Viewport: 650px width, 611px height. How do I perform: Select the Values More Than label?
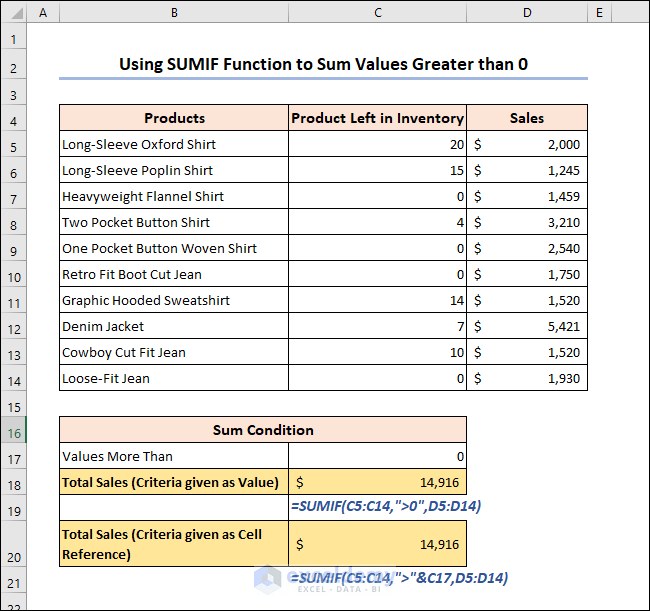tap(174, 456)
